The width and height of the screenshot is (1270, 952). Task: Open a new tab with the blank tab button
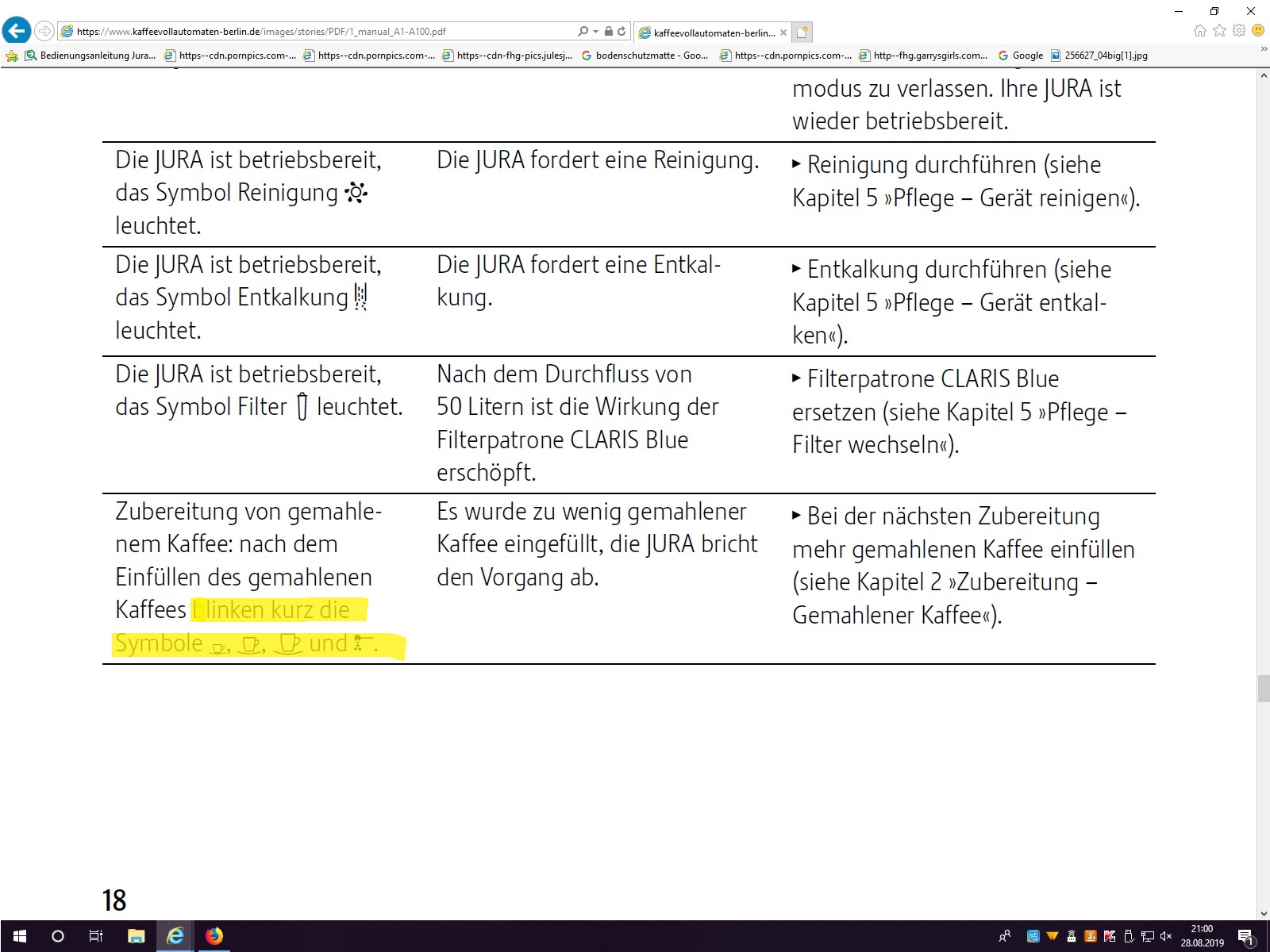802,33
